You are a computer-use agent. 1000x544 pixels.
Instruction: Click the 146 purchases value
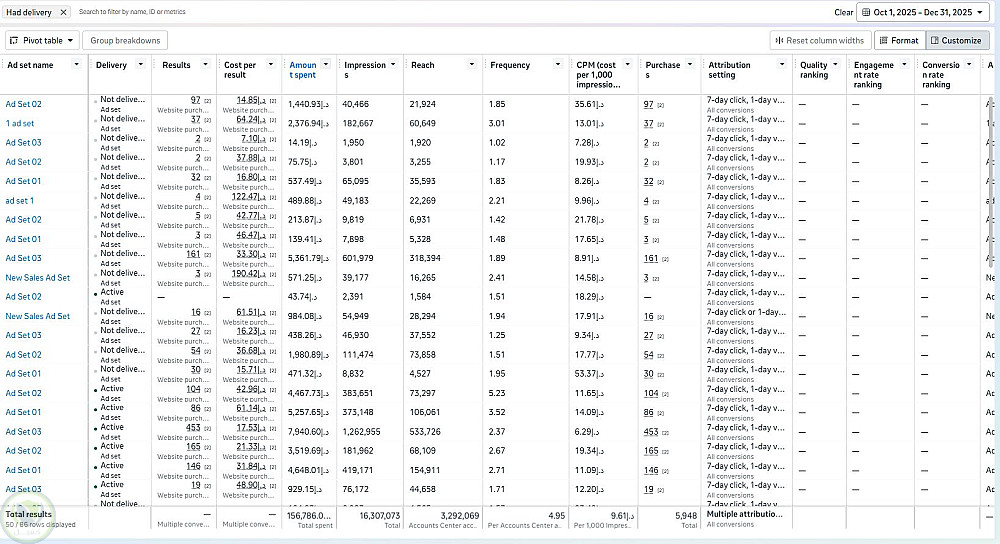651,471
